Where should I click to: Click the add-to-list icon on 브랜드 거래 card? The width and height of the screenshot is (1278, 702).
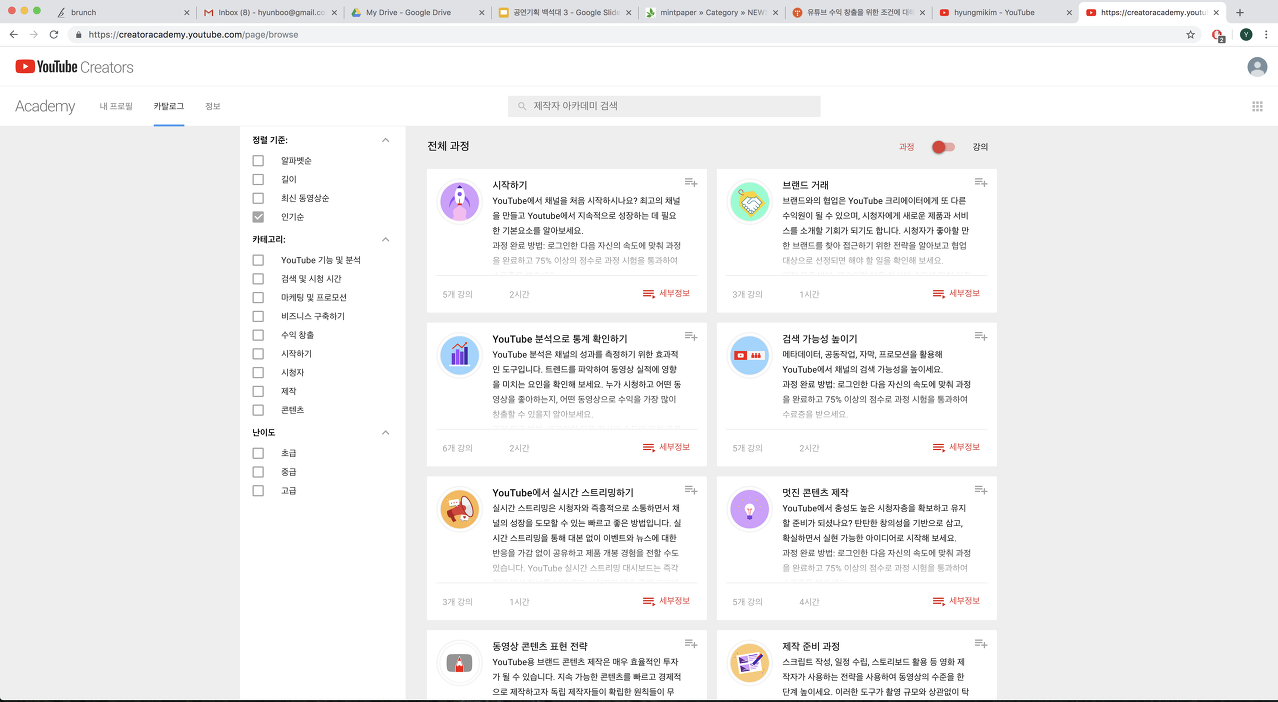click(x=980, y=181)
